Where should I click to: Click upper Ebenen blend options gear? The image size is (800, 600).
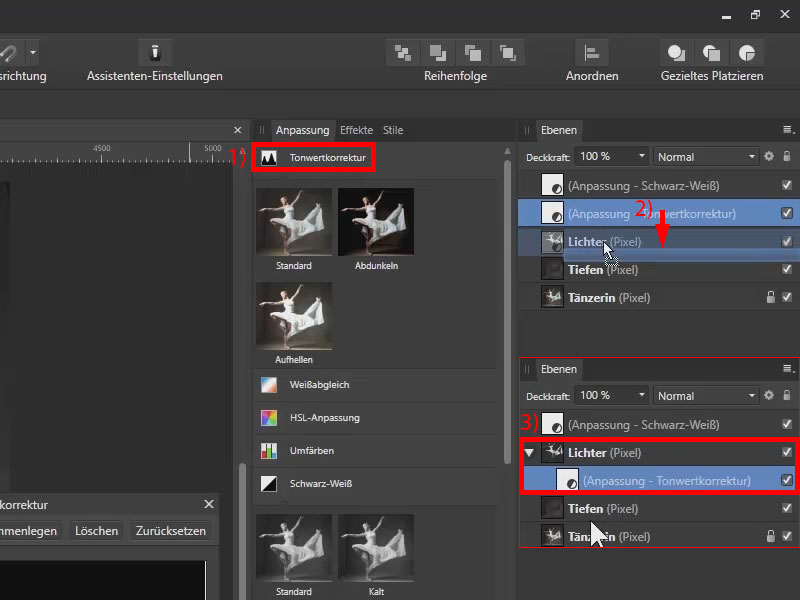click(x=769, y=157)
